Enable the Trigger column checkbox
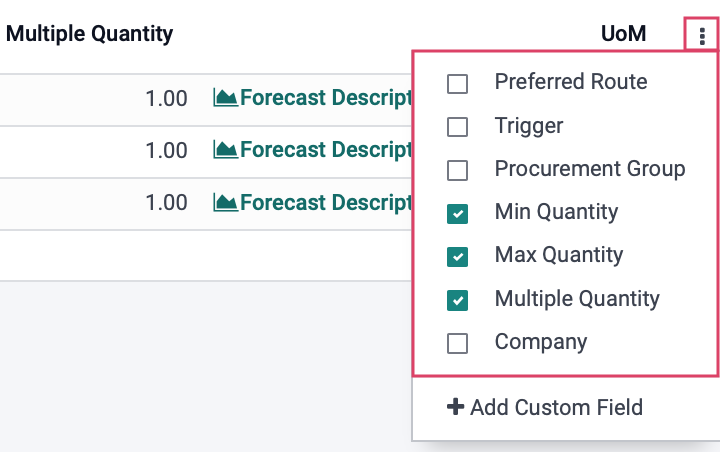 tap(457, 127)
